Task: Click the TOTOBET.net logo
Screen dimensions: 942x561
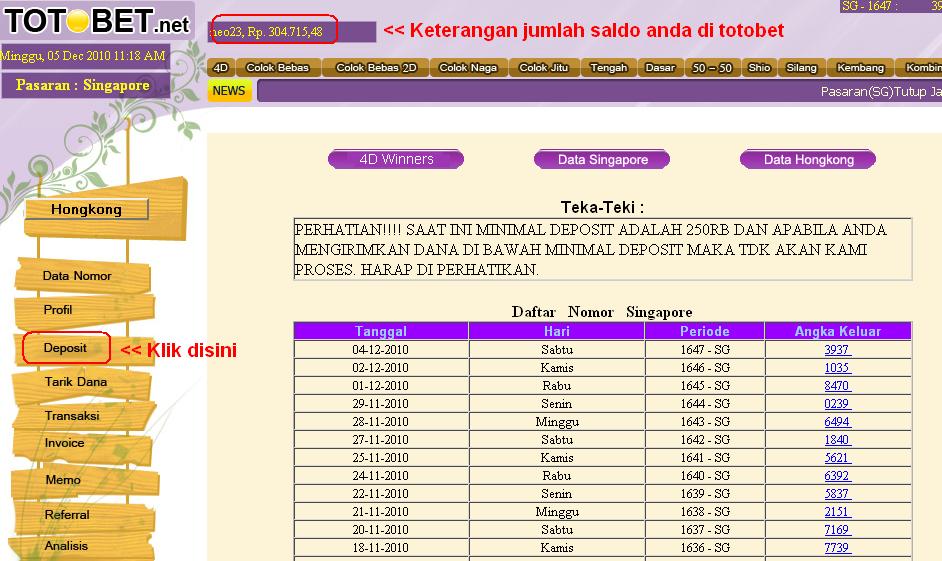Action: click(97, 21)
